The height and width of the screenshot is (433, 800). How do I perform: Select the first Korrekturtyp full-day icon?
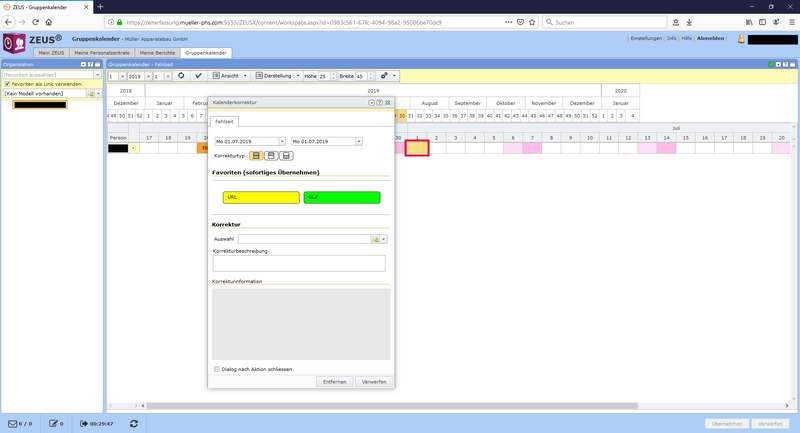click(257, 156)
